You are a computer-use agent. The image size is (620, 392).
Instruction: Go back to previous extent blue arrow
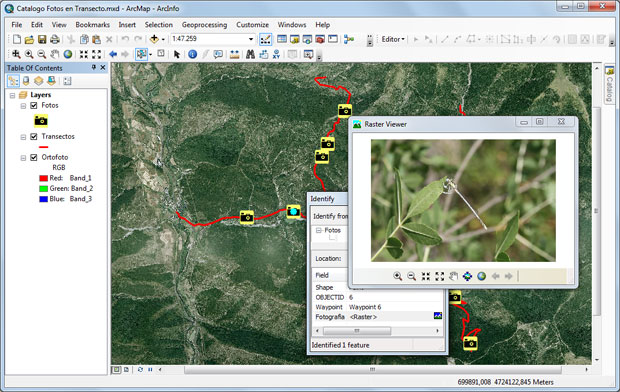113,54
